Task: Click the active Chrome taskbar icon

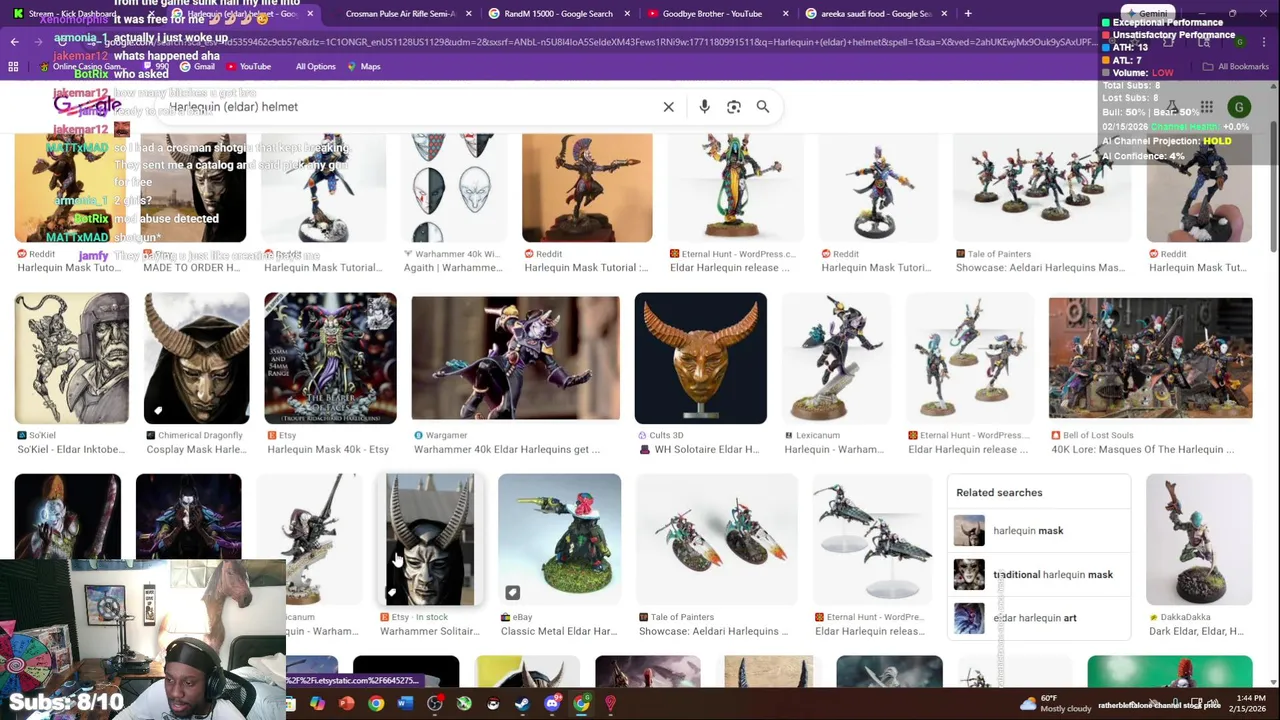Action: tap(581, 704)
